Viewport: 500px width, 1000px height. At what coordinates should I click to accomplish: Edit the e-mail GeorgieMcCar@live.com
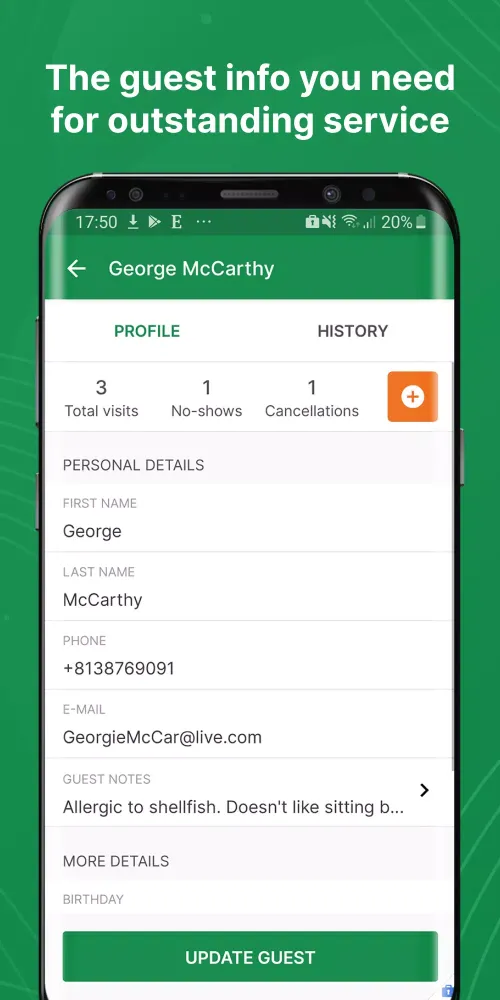point(249,724)
